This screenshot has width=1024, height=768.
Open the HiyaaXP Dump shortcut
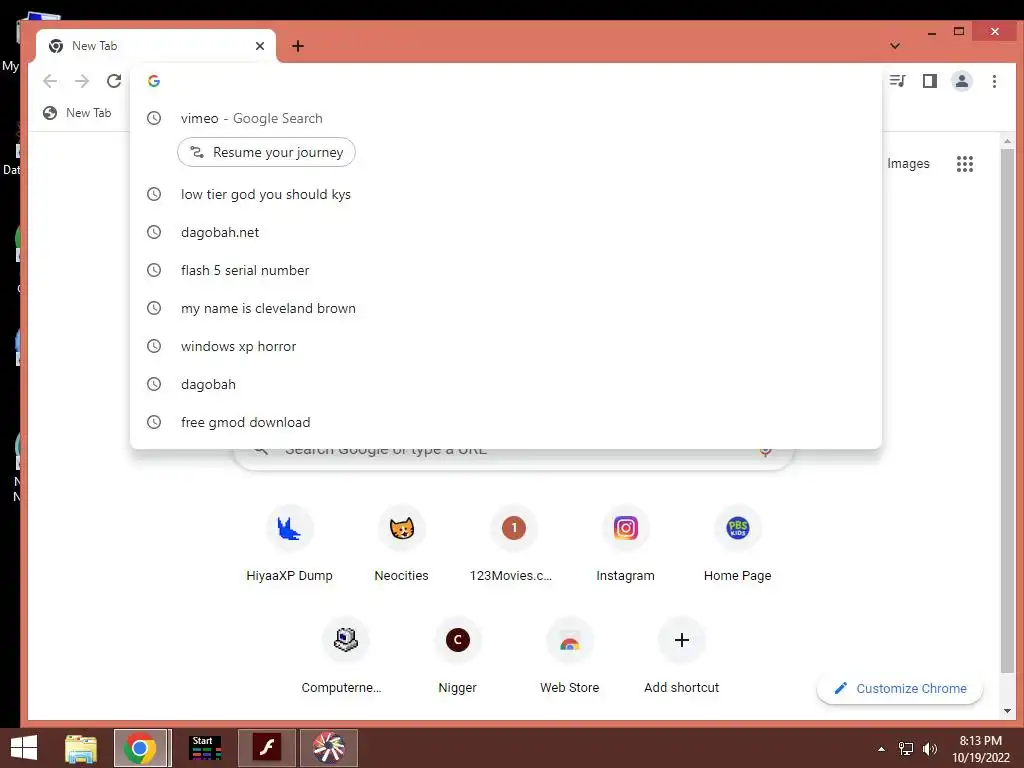coord(289,544)
